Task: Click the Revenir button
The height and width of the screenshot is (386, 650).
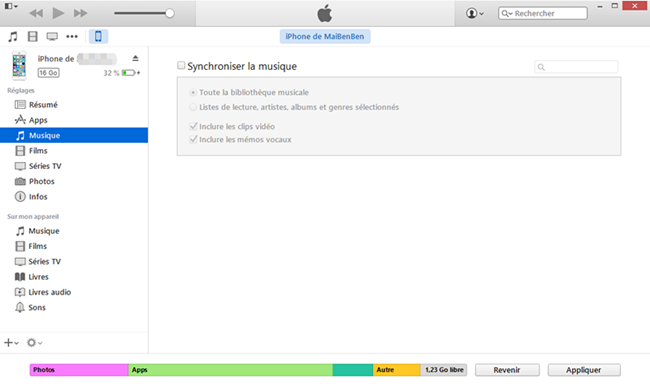Action: [x=507, y=370]
